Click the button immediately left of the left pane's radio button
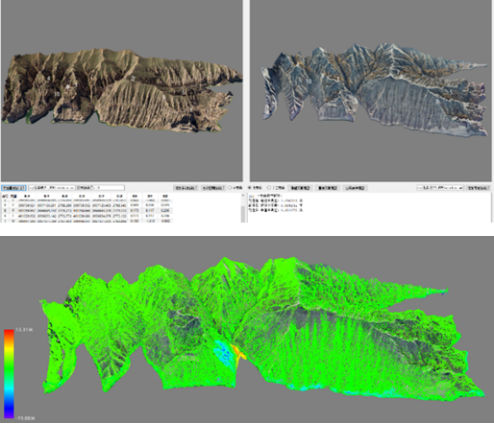The image size is (494, 424). [x=214, y=188]
